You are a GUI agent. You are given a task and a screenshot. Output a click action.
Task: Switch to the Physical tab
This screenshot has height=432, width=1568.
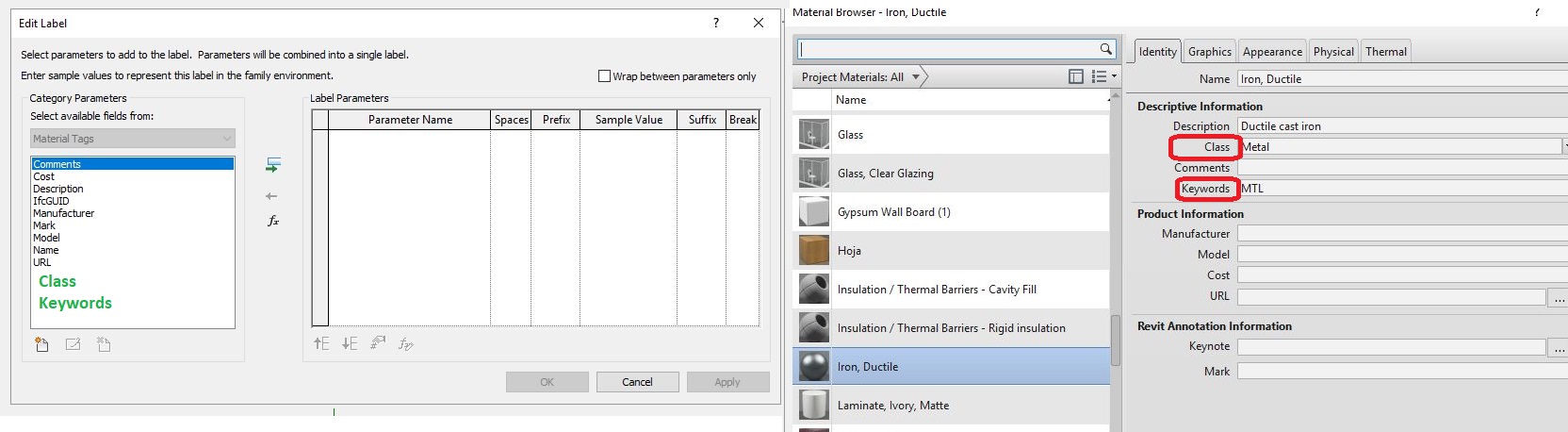pyautogui.click(x=1333, y=52)
